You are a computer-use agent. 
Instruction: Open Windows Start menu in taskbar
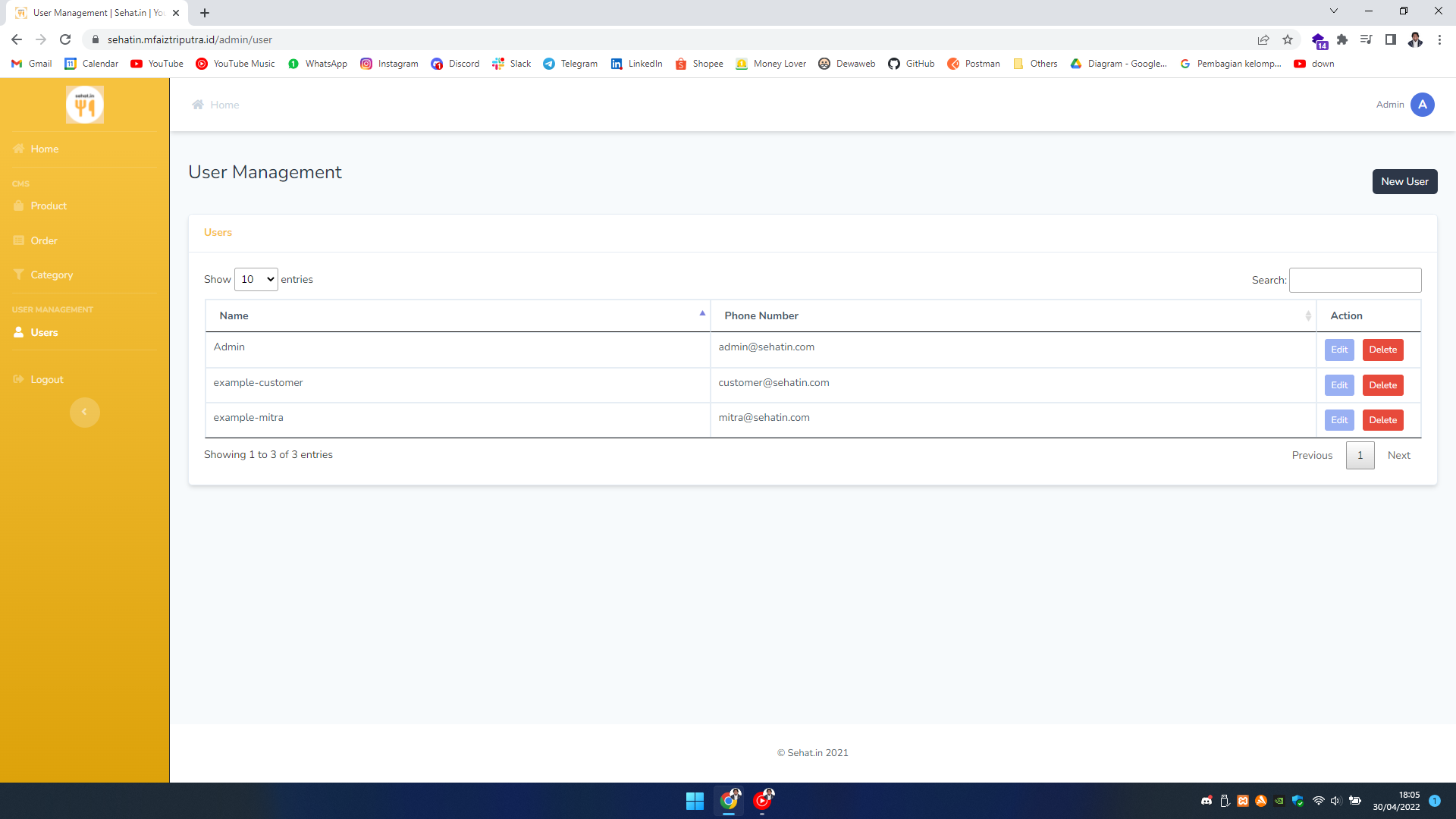pos(695,801)
